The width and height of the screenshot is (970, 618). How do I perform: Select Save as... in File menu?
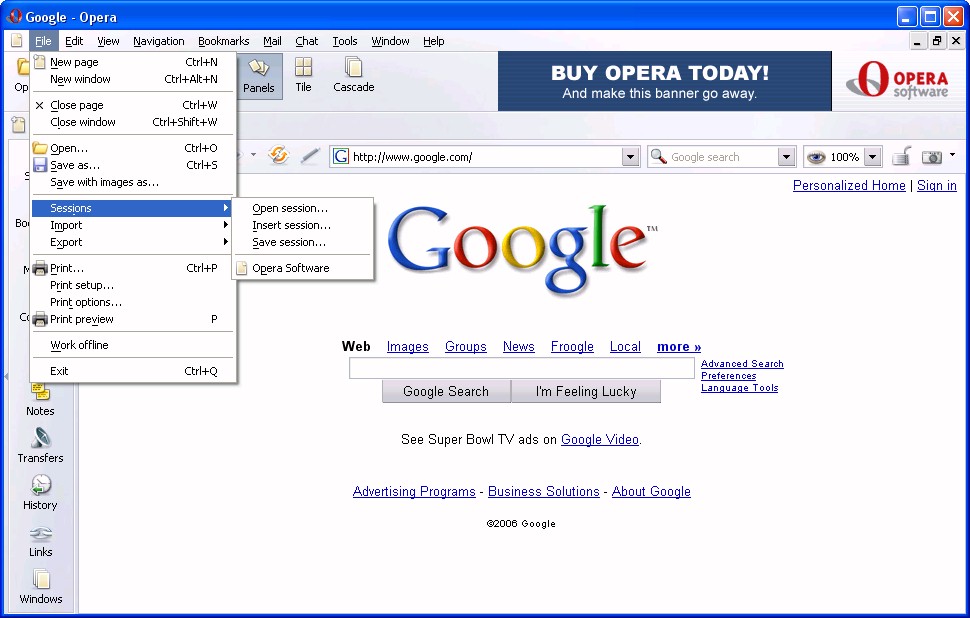133,165
